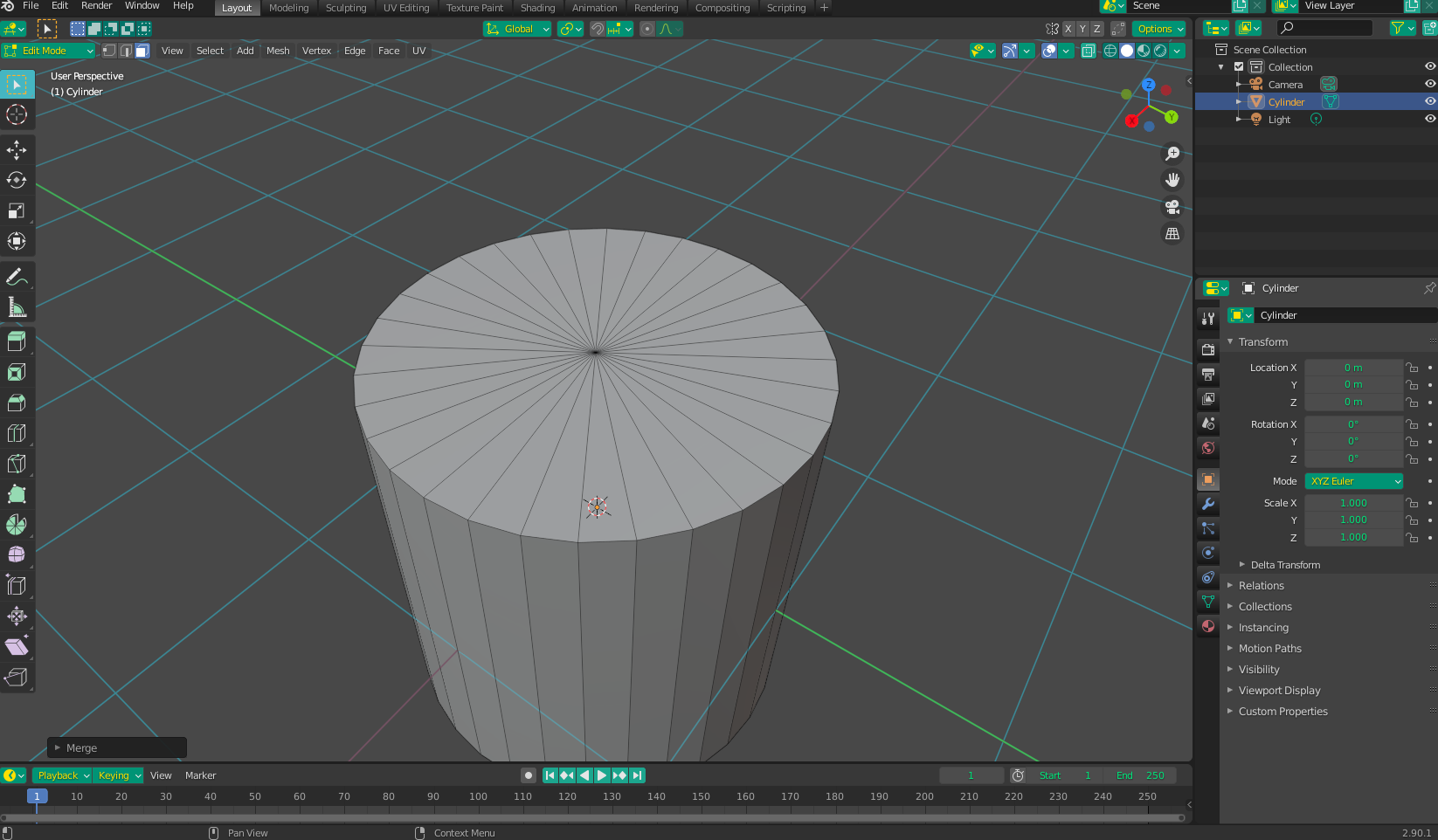Choose the Rip Region tool
1438x840 pixels.
click(x=17, y=678)
